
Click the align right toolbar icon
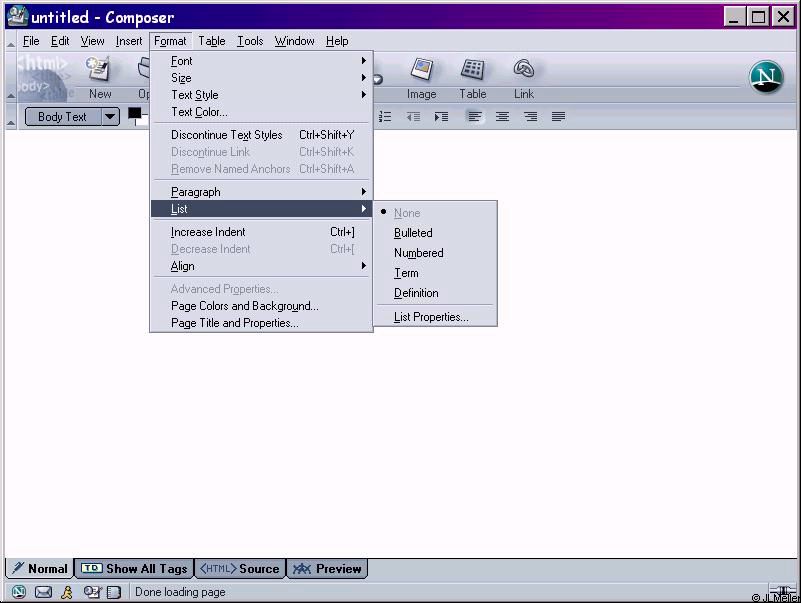click(x=531, y=117)
